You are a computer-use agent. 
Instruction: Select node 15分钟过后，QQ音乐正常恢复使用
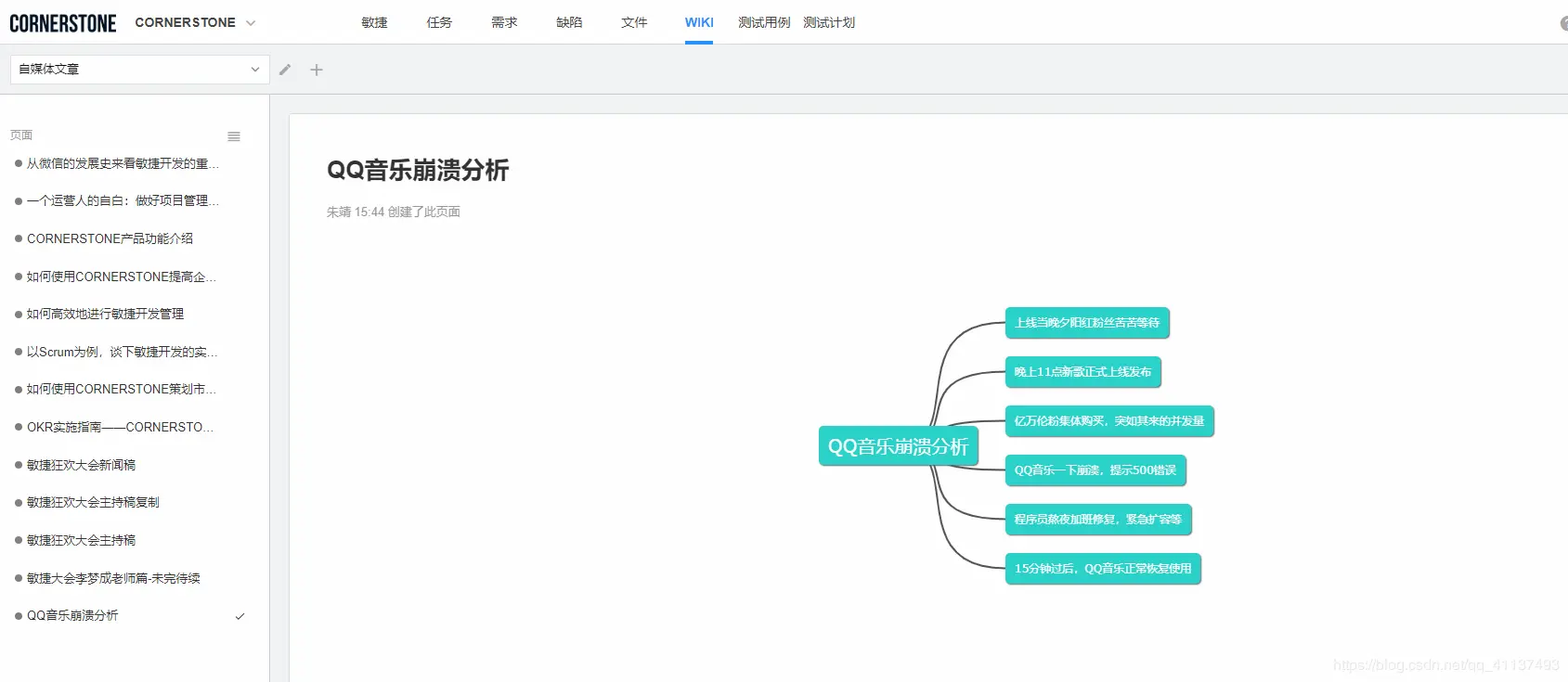(1103, 569)
